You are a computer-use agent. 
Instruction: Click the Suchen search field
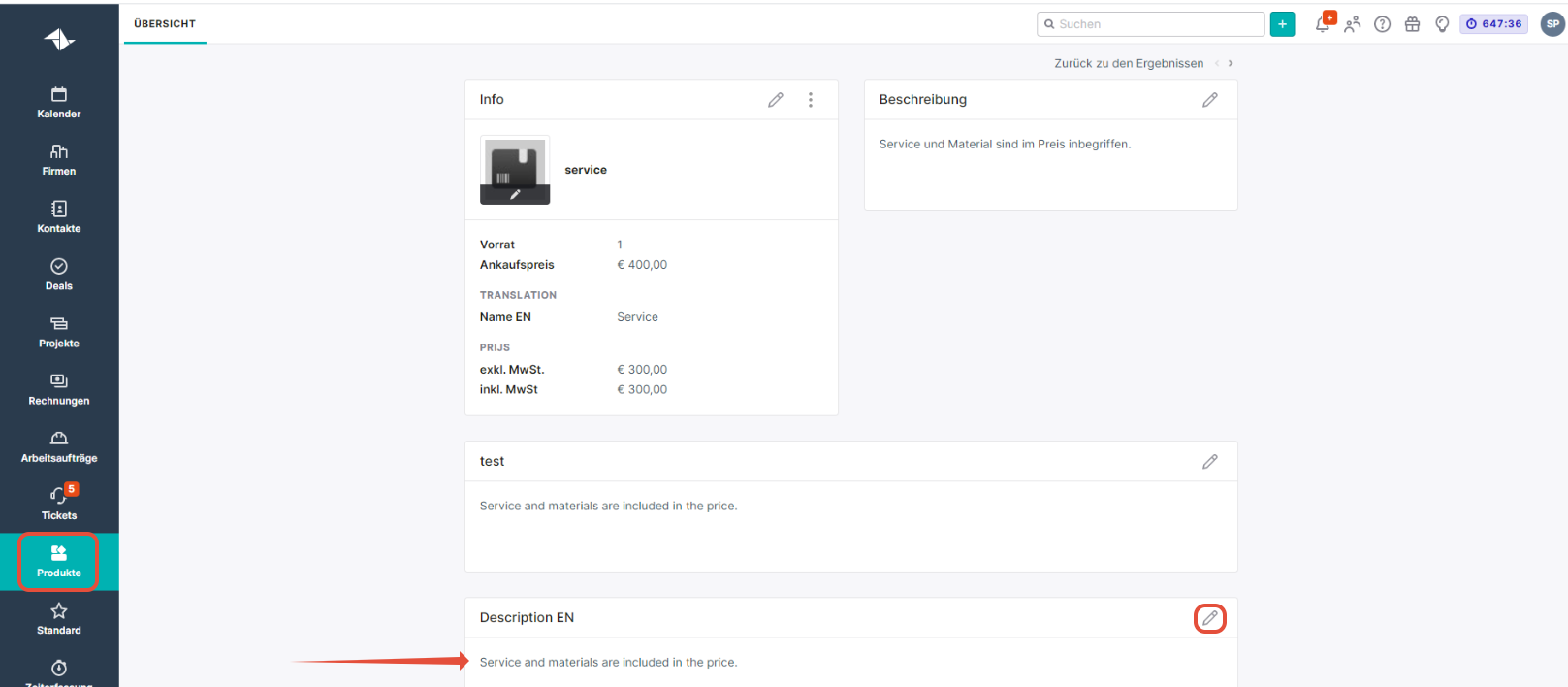1150,24
